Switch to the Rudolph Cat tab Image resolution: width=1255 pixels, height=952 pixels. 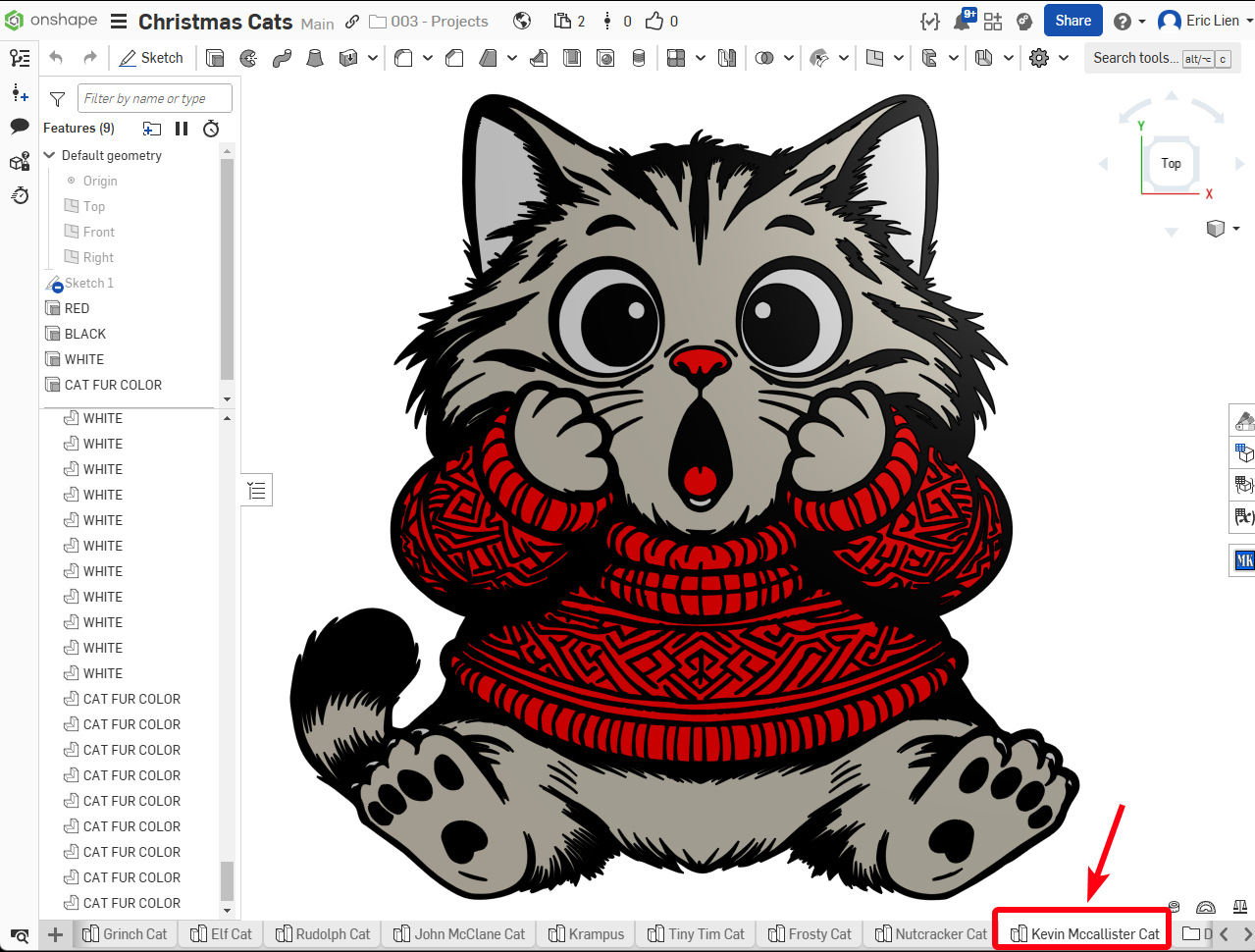tap(323, 934)
